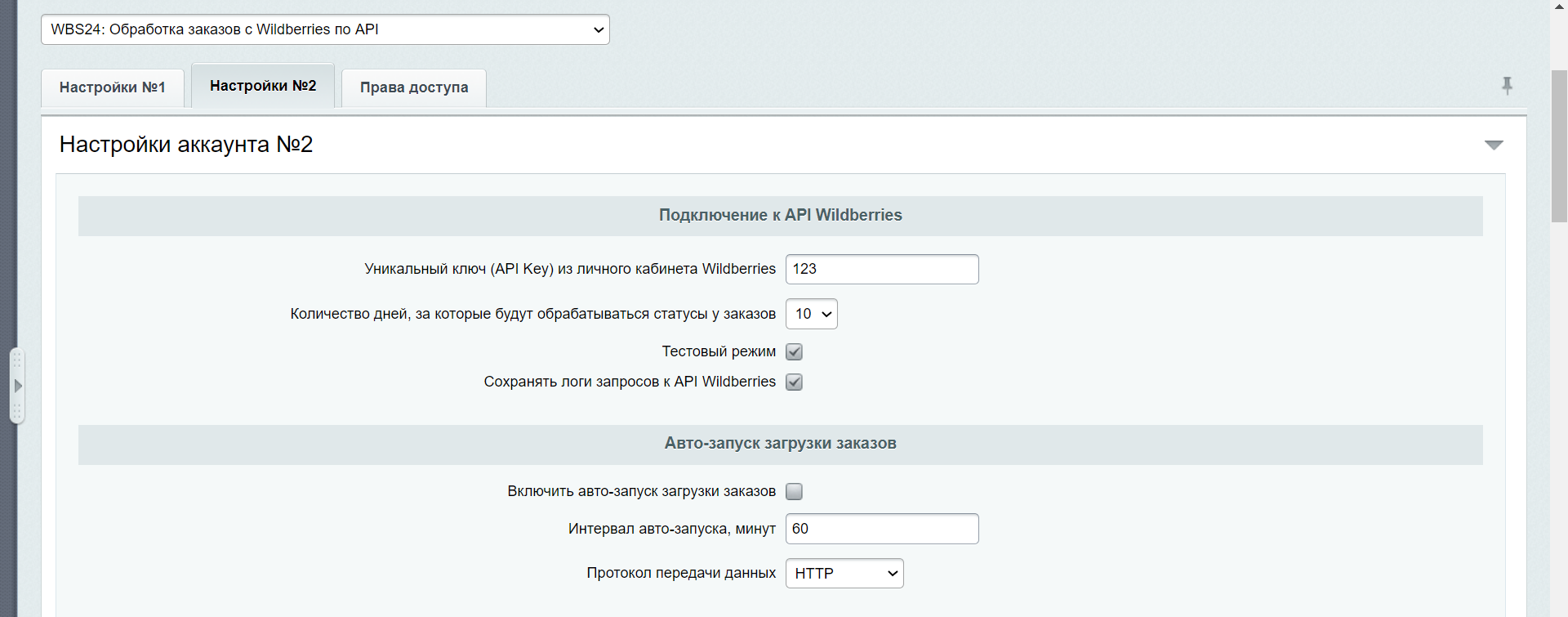Click the Уникальный ключ (API Key) label
Screen dimensions: 1568x617
(570, 269)
